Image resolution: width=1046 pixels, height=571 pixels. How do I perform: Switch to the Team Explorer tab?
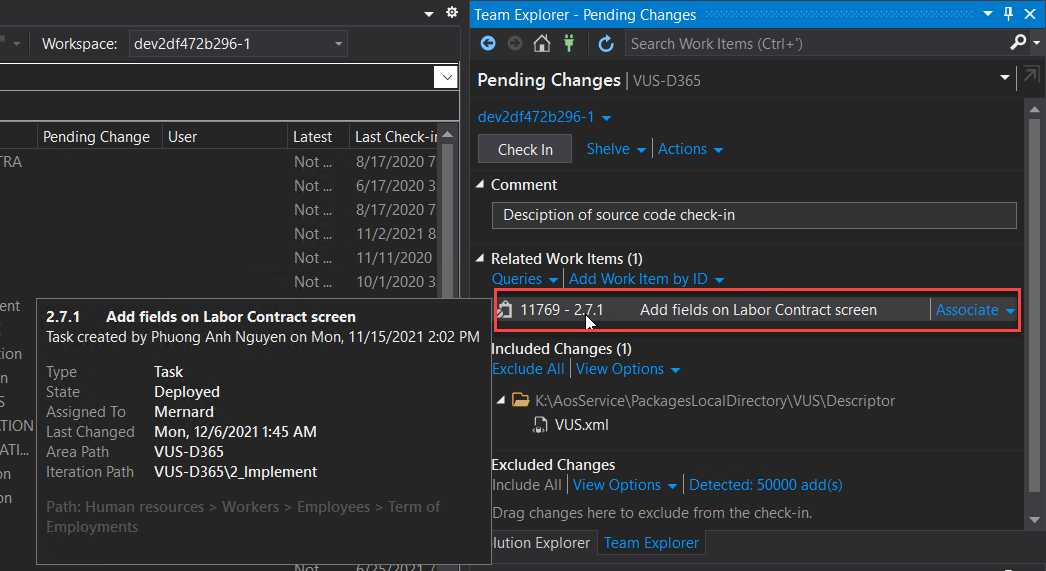click(x=652, y=542)
